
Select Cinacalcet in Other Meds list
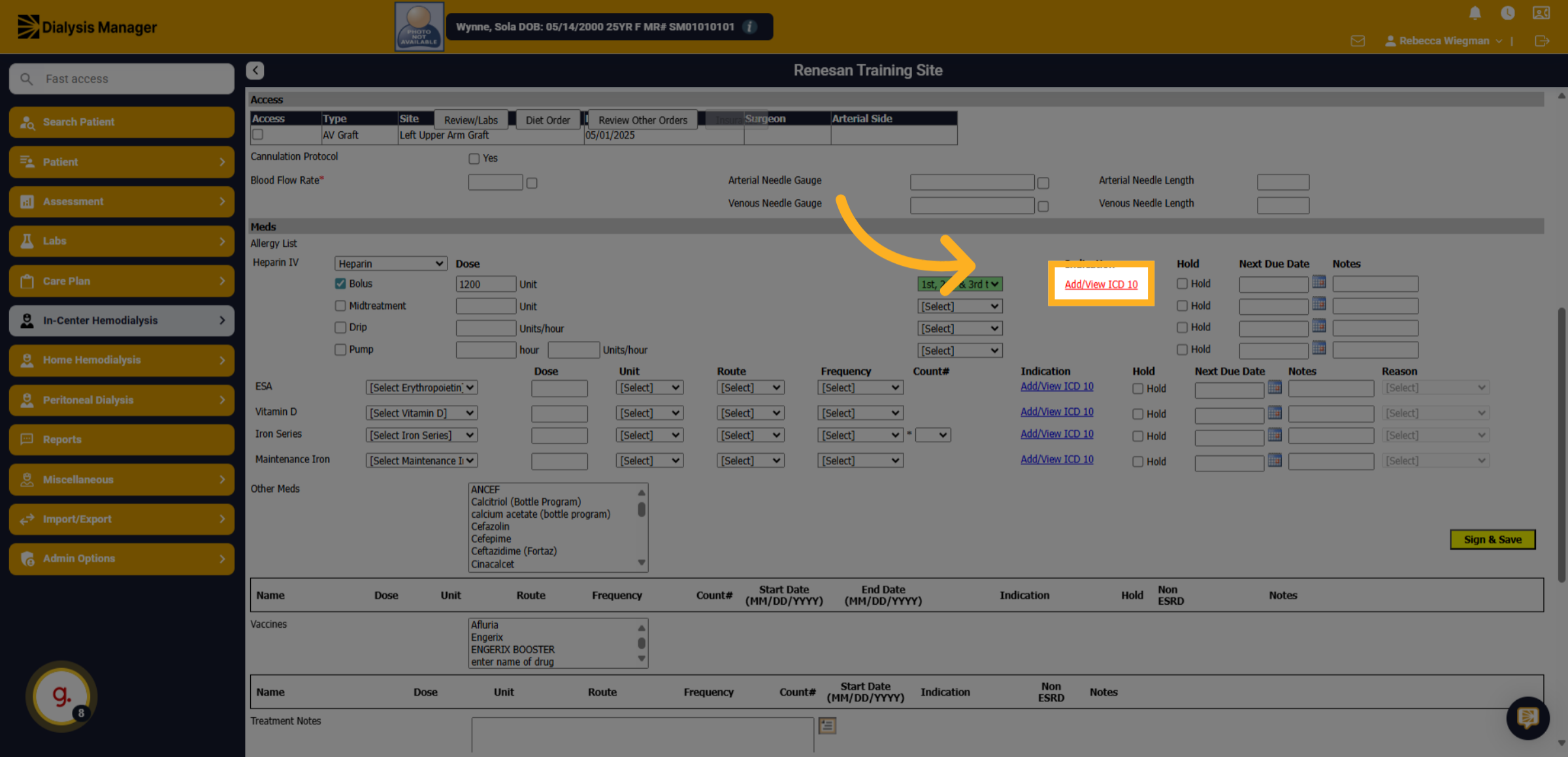tap(493, 564)
